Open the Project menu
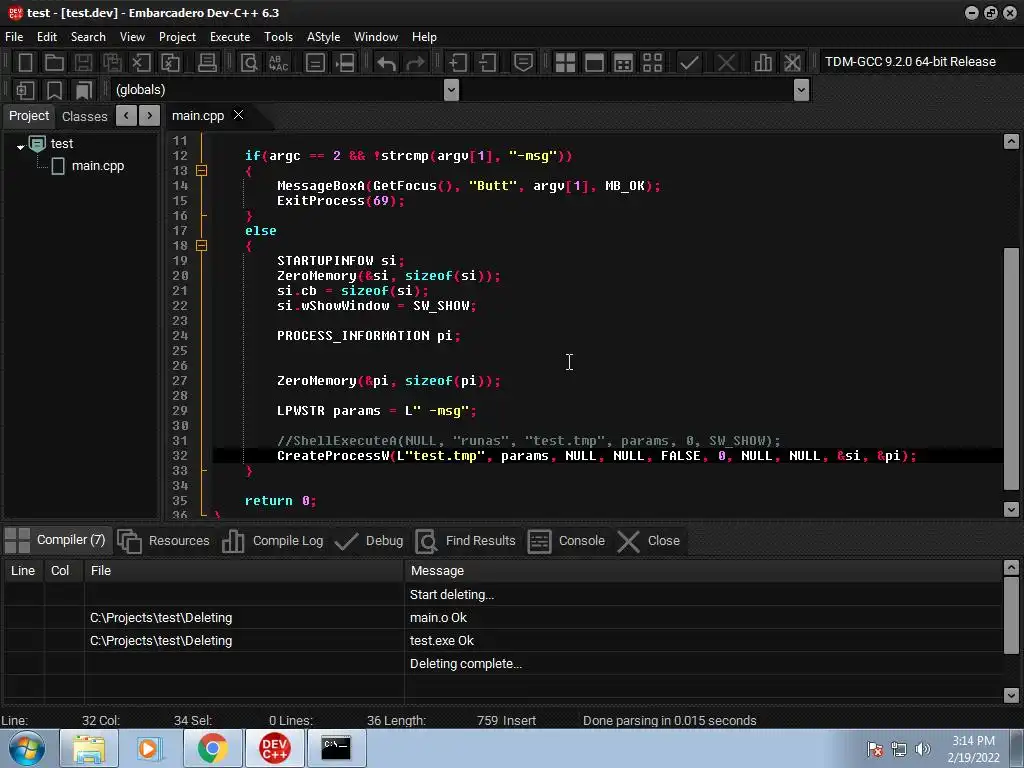Screen dimensions: 1024x768 [x=177, y=37]
